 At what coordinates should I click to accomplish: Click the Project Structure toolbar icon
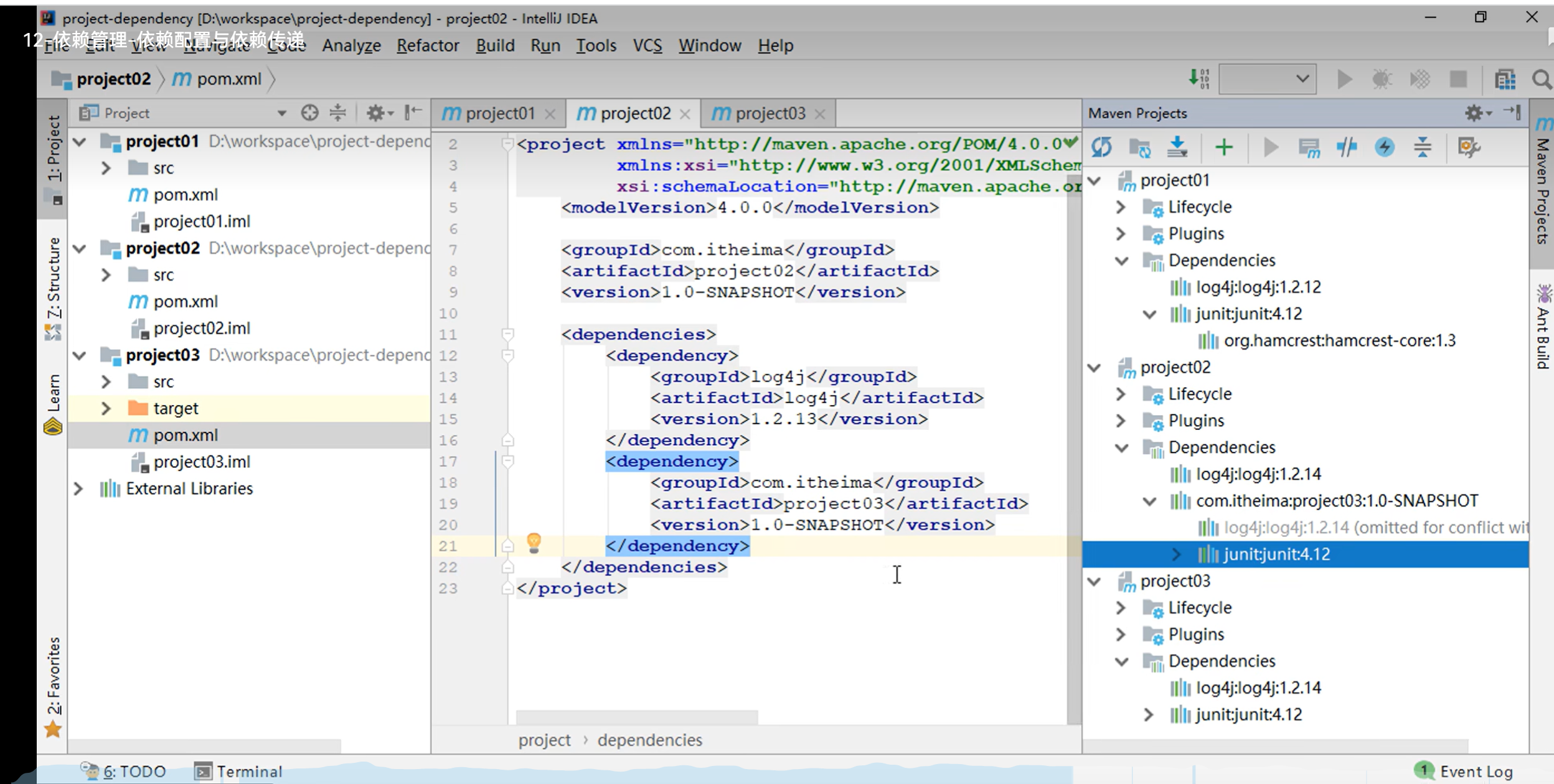click(1505, 80)
